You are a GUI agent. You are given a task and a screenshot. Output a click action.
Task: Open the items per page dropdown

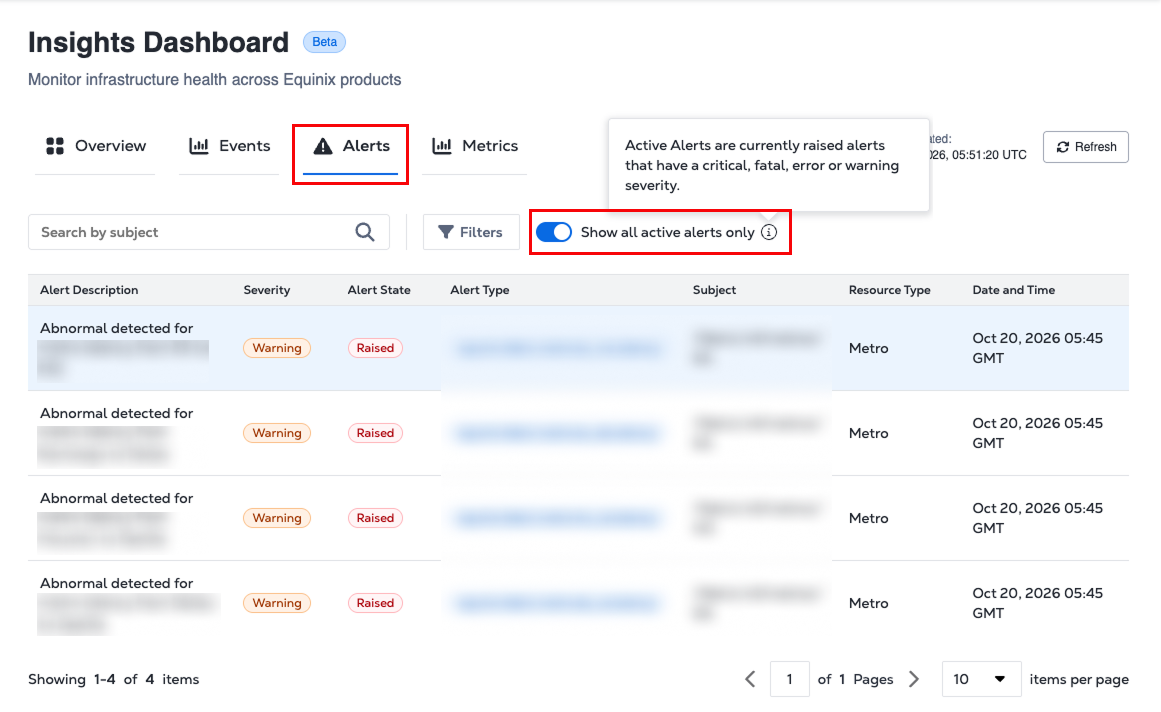tap(981, 679)
